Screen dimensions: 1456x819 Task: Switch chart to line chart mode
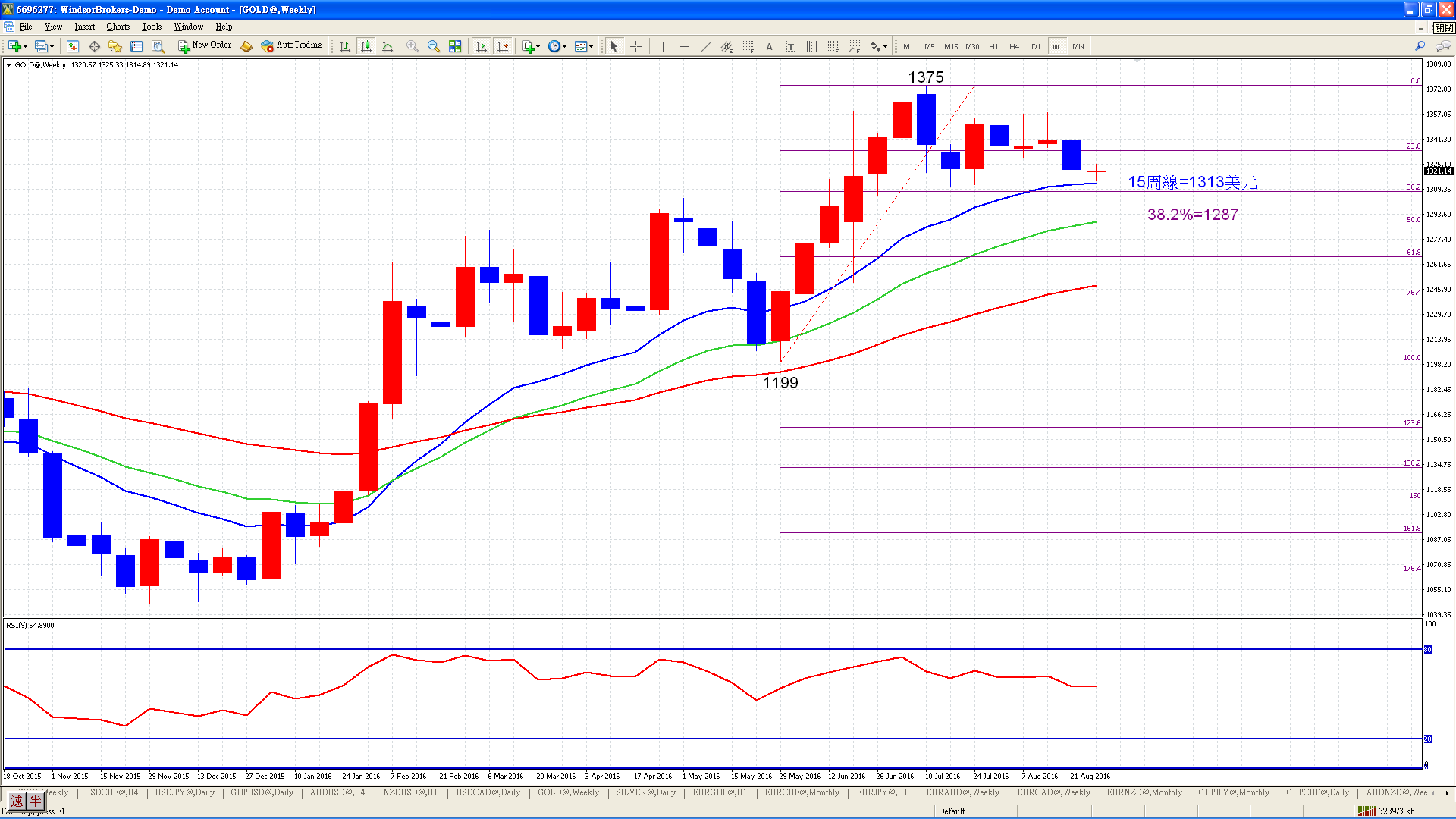point(388,46)
